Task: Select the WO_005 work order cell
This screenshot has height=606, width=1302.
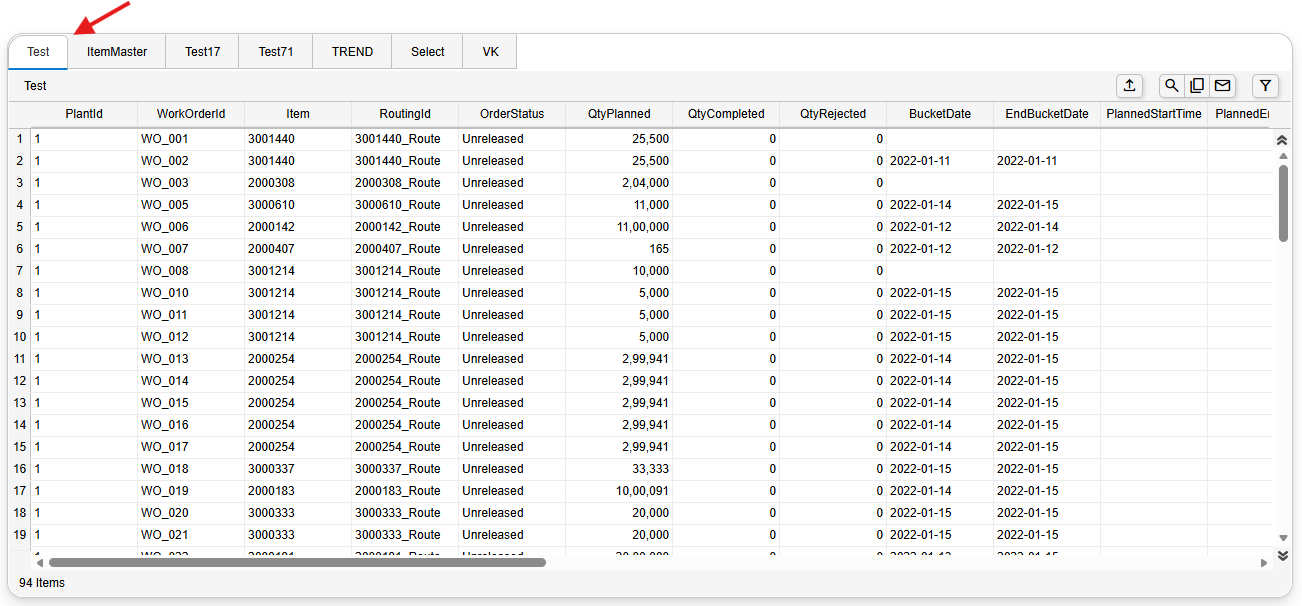Action: pos(165,205)
